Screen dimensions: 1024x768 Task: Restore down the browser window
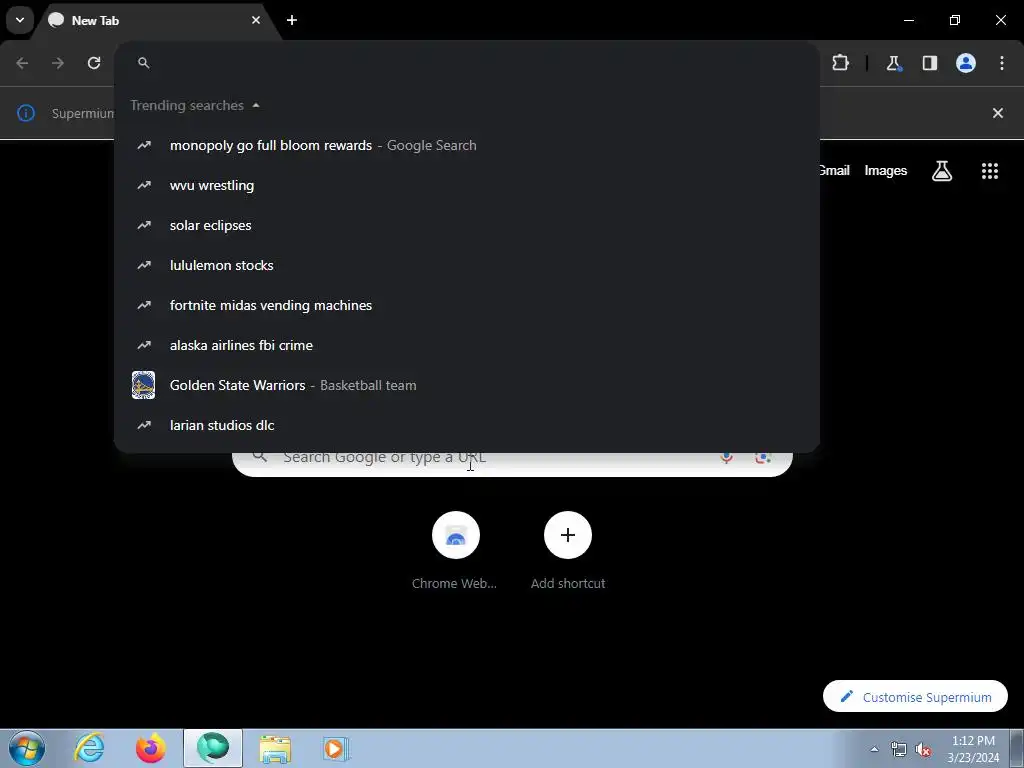coord(955,20)
